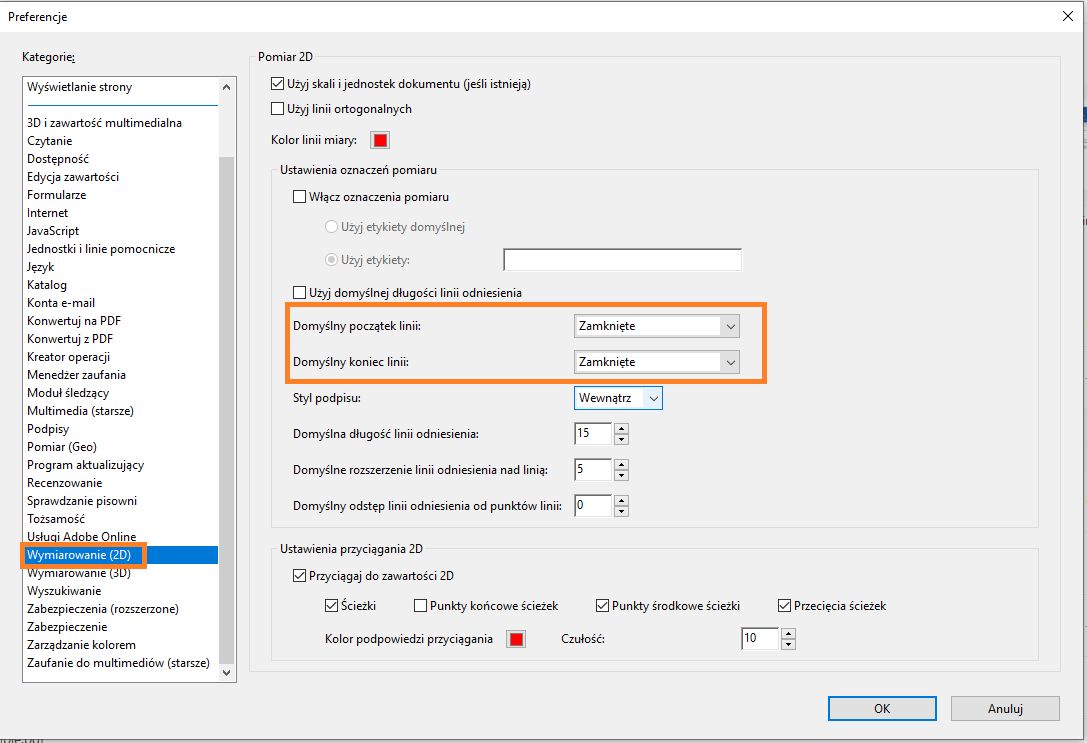Open the snap hint color picker
Screen dimensions: 1087x743
point(515,638)
